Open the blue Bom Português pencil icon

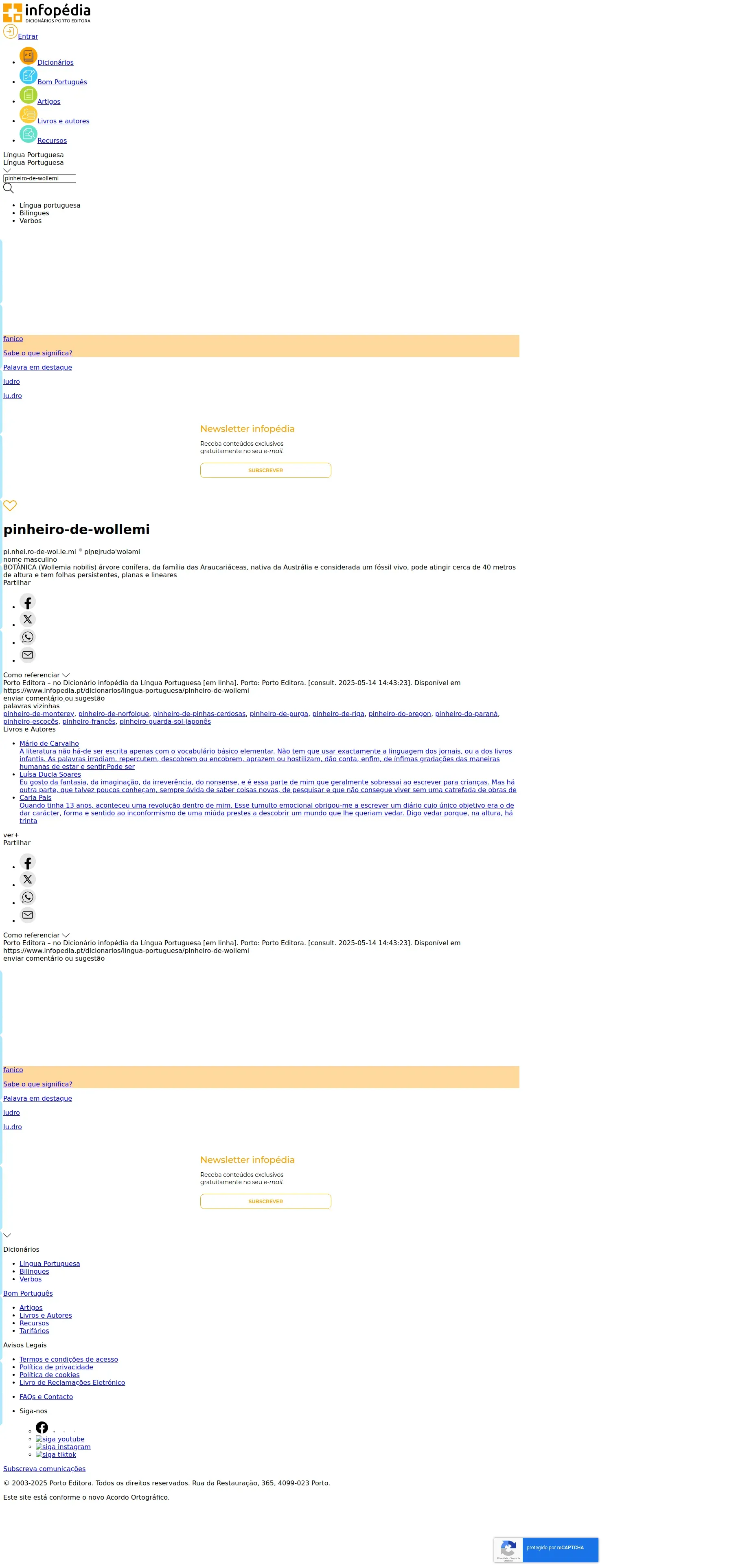click(x=28, y=75)
